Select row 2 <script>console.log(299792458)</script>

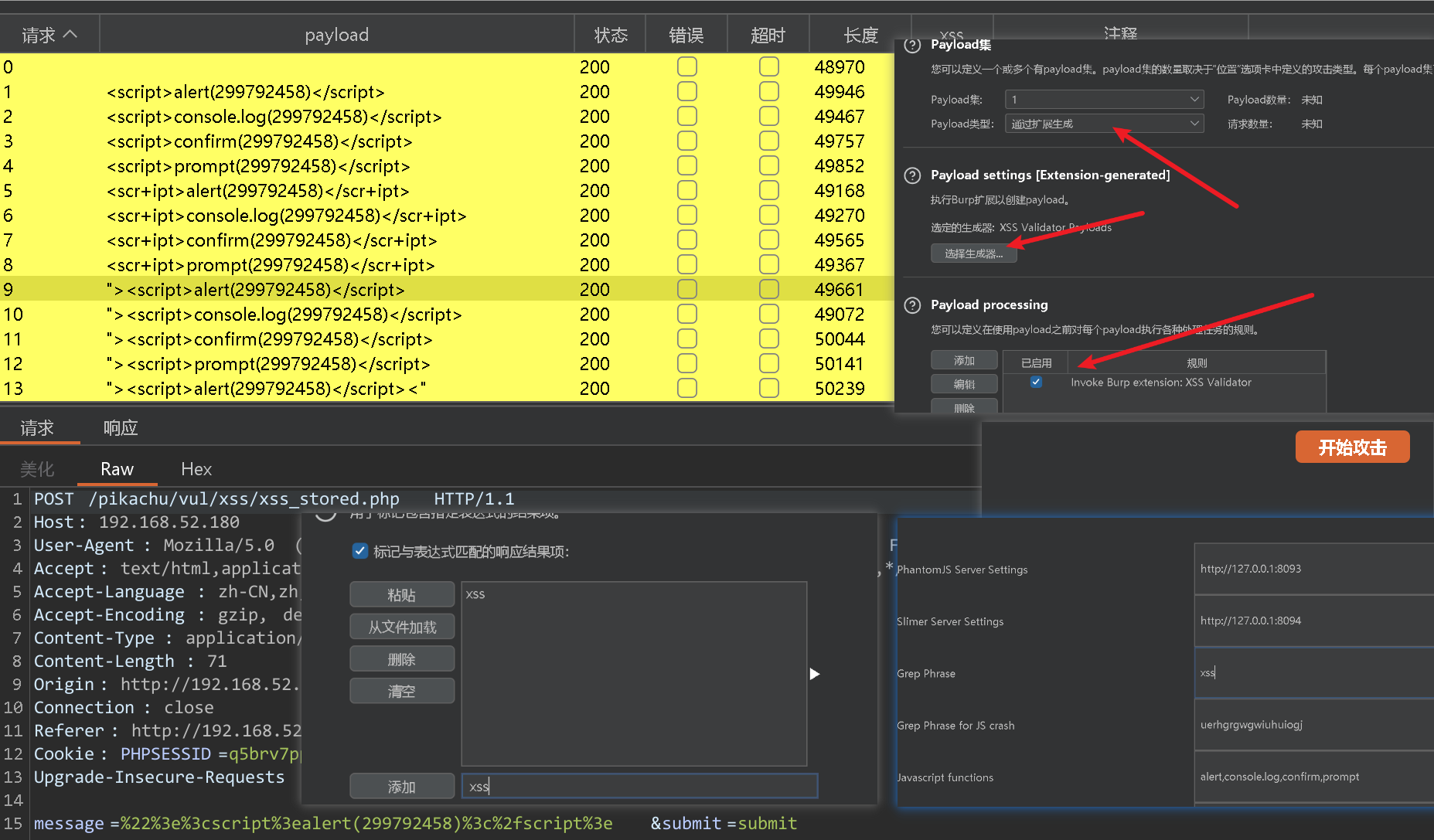coord(447,117)
